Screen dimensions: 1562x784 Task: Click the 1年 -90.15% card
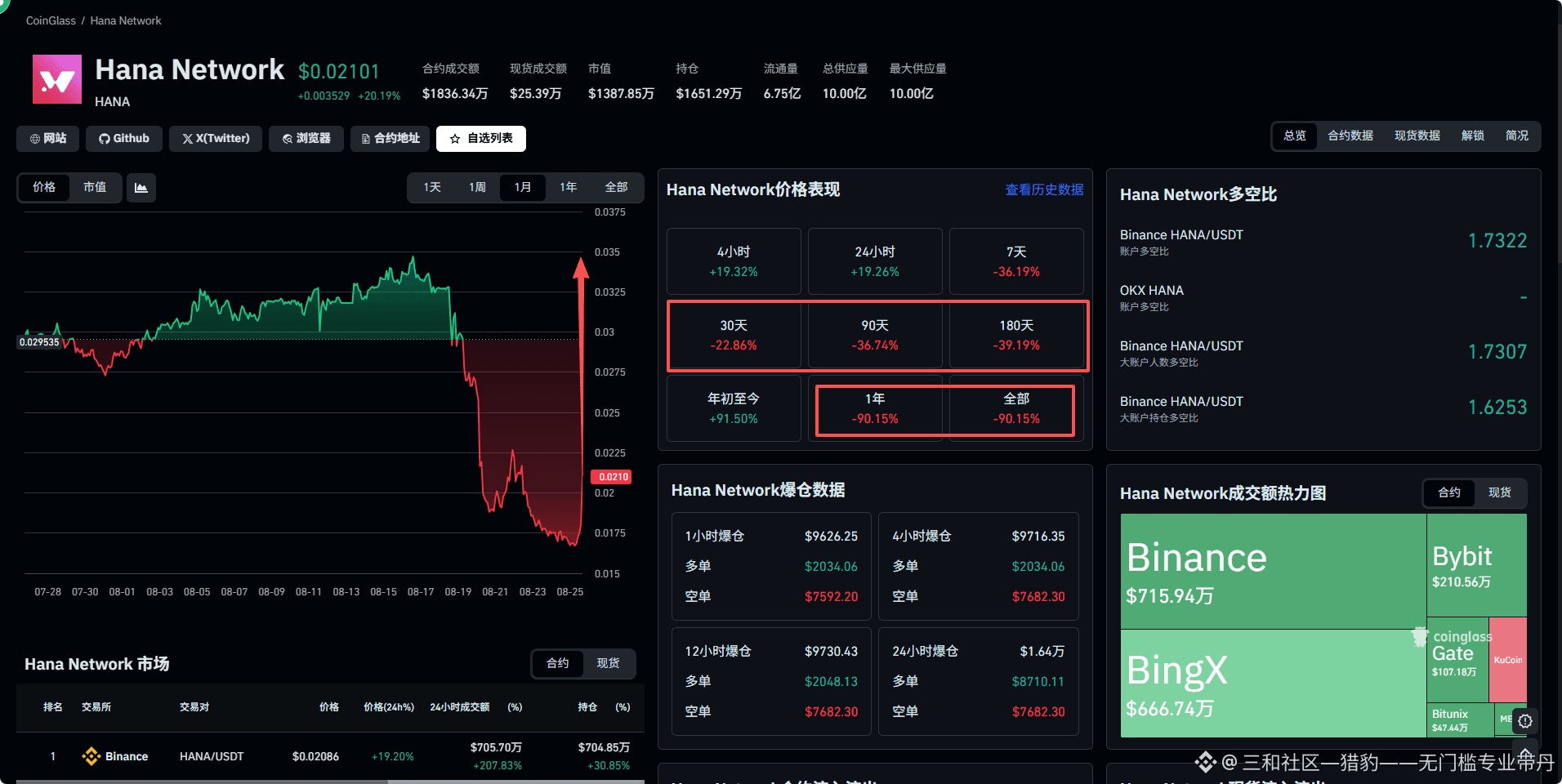[875, 408]
